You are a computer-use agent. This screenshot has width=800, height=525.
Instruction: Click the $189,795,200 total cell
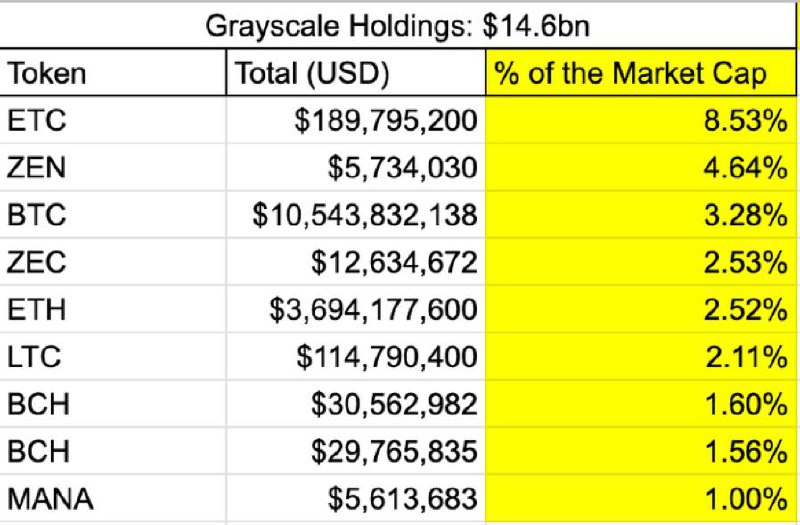point(356,120)
